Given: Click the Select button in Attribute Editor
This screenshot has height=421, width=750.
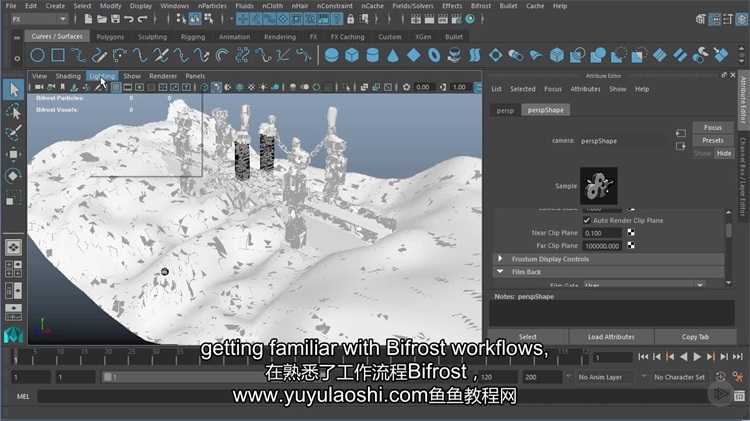Looking at the screenshot, I should (528, 337).
